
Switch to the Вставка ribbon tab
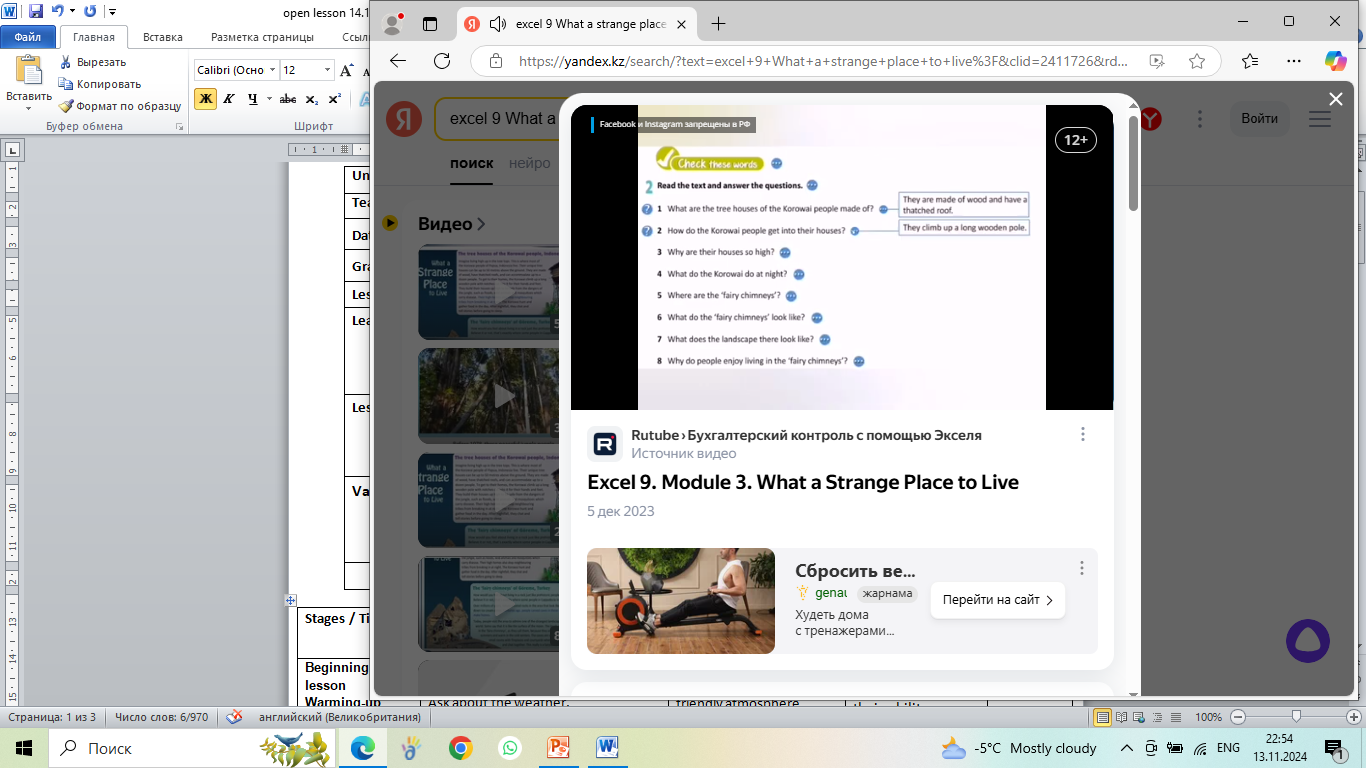(163, 37)
